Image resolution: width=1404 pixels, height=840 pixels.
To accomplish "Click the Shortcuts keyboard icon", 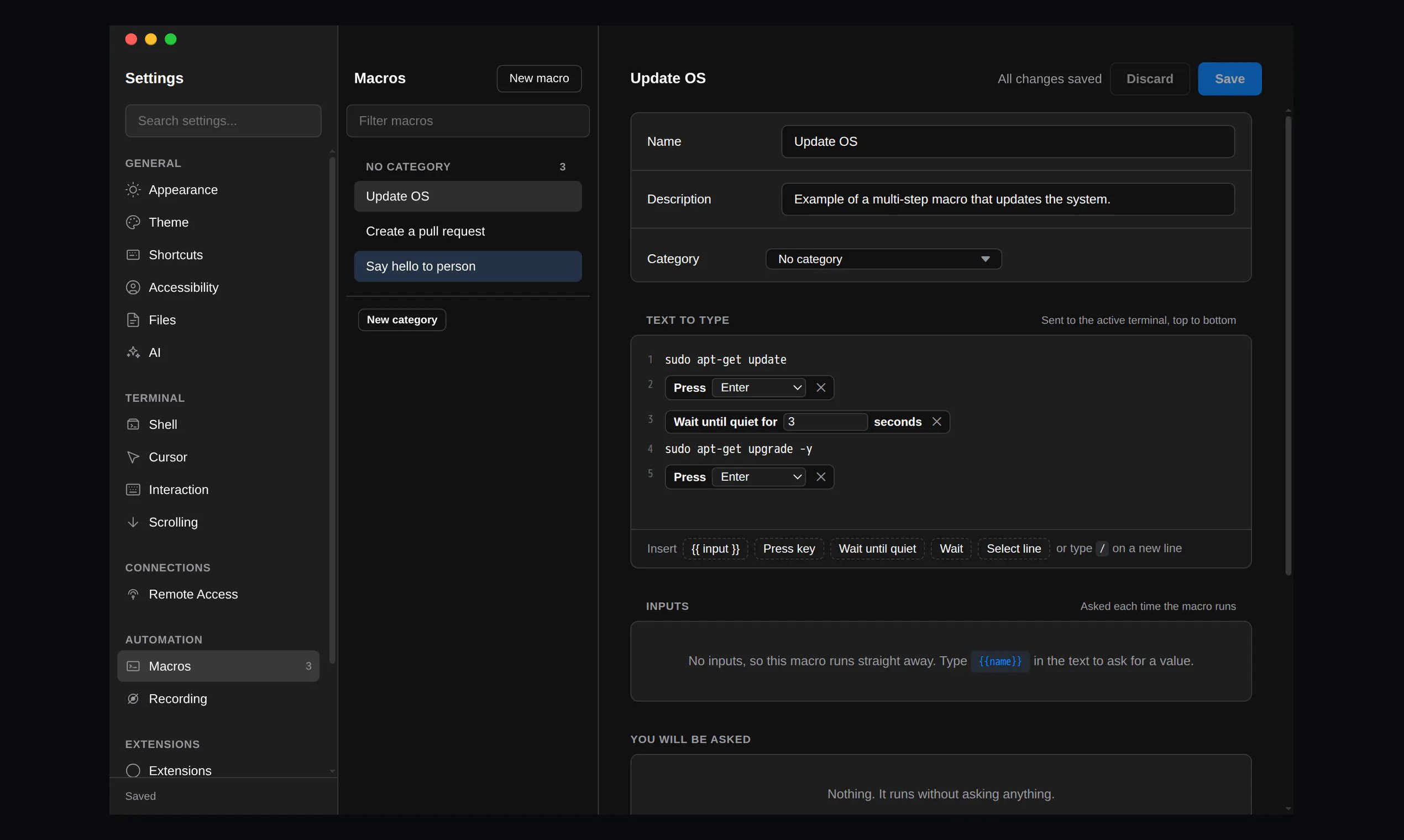I will (133, 255).
